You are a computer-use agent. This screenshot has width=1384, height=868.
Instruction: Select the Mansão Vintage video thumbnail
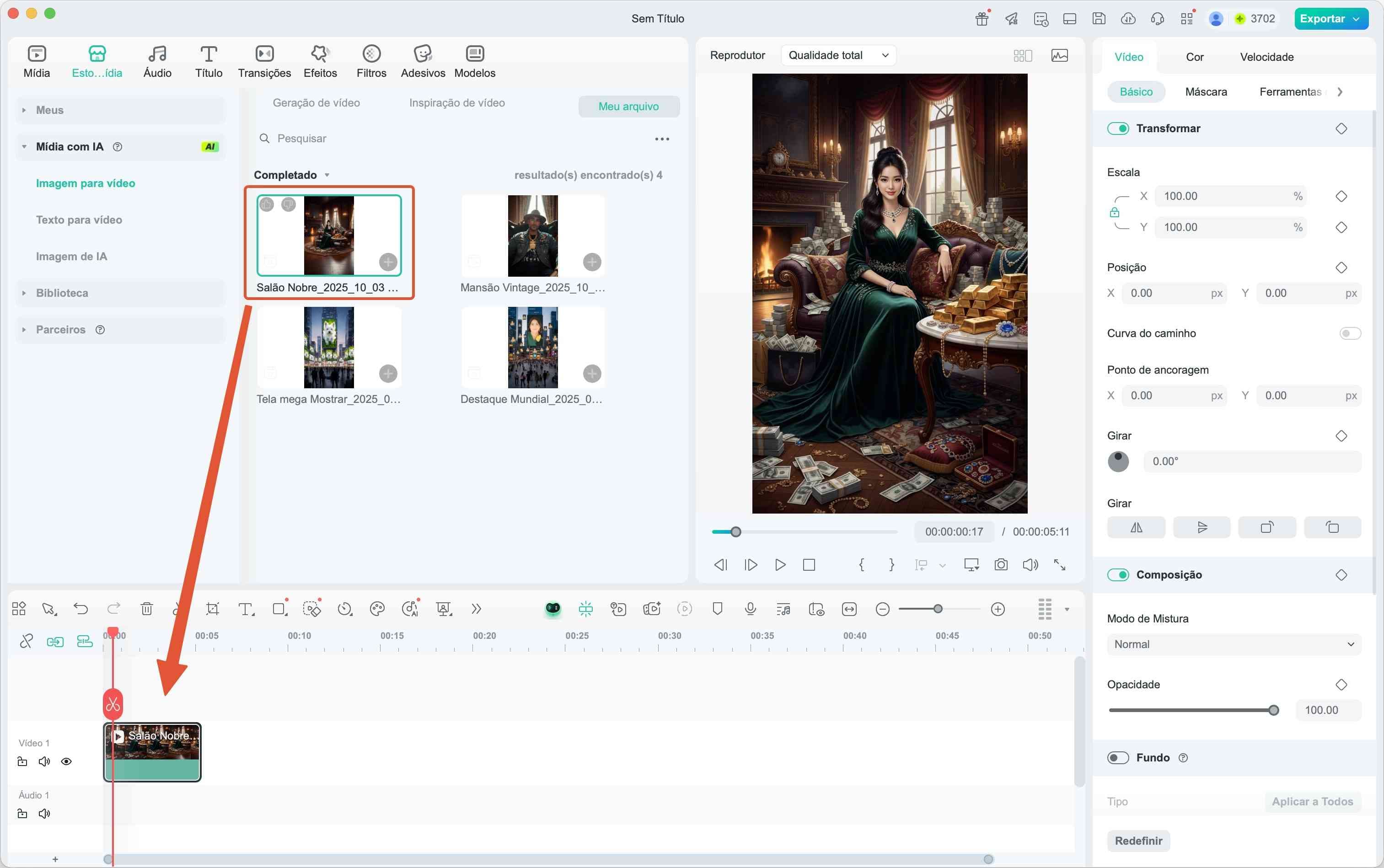[532, 236]
